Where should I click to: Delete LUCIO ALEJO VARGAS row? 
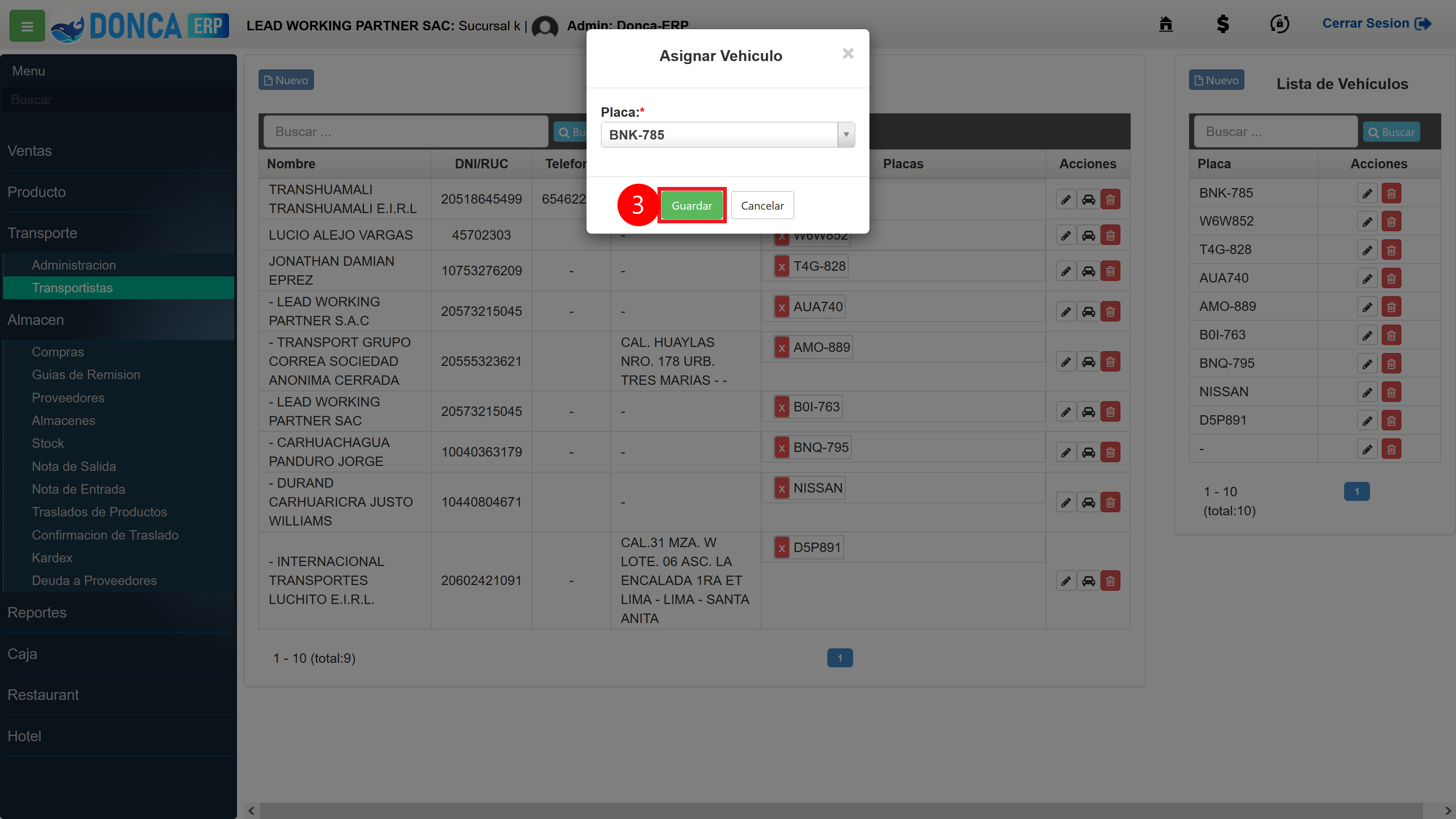click(1110, 235)
